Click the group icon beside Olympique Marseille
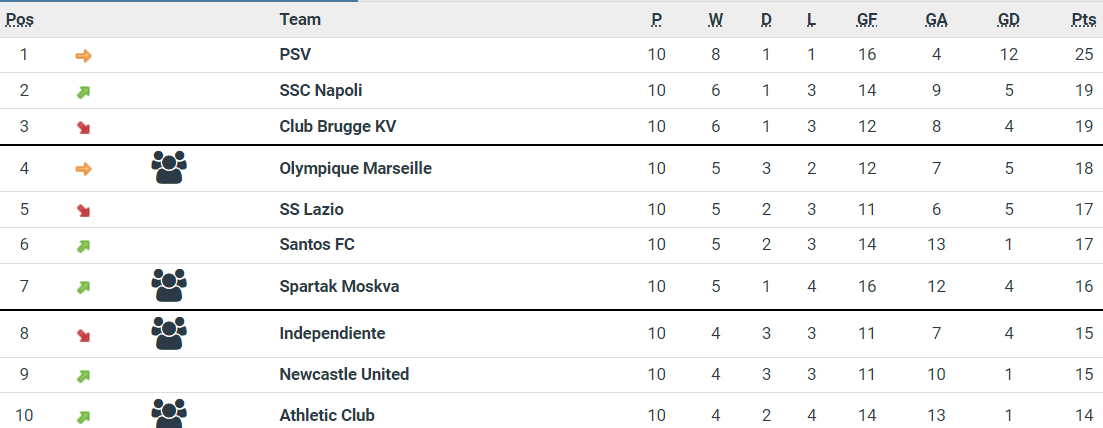 click(x=169, y=167)
